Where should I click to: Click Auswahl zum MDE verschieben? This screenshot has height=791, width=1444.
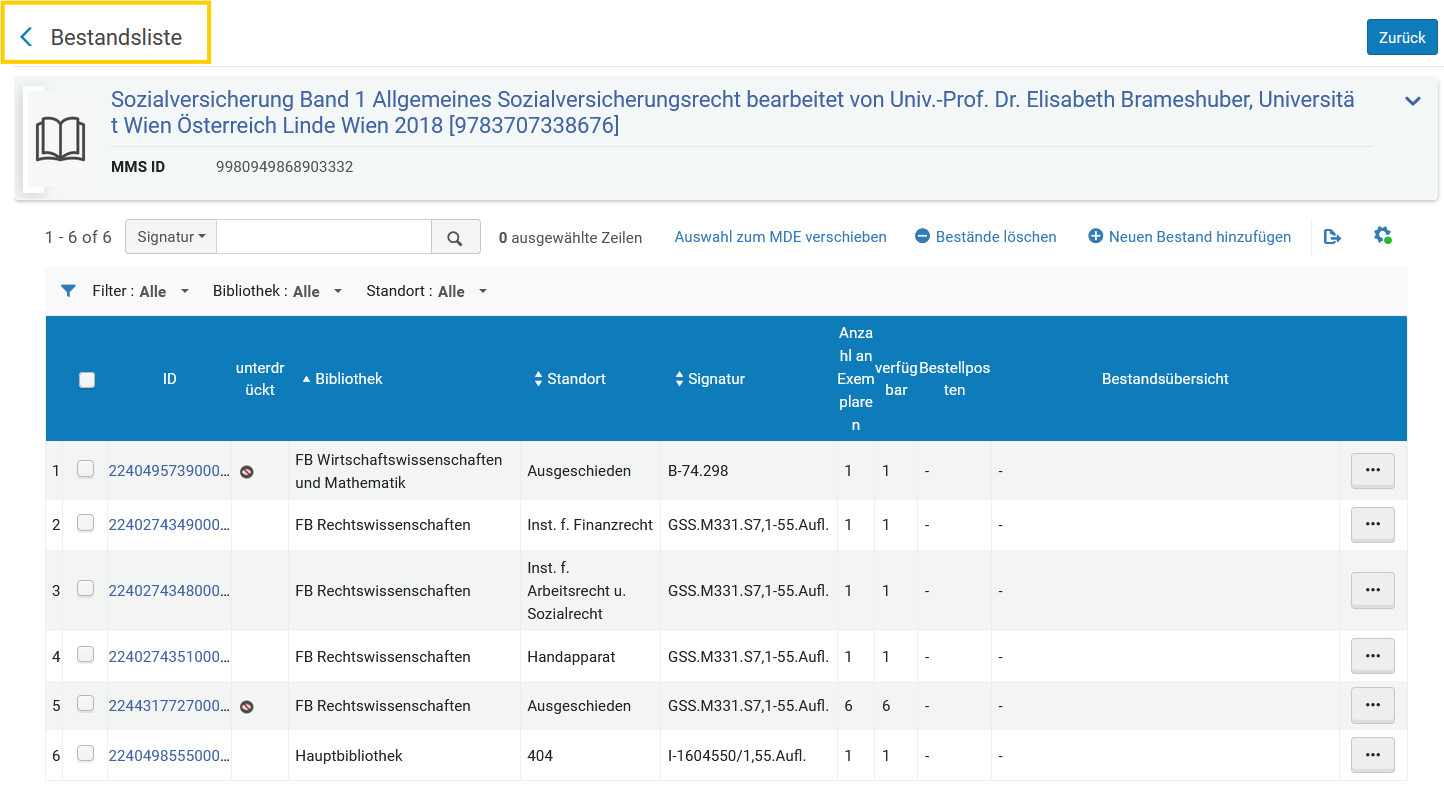tap(780, 237)
